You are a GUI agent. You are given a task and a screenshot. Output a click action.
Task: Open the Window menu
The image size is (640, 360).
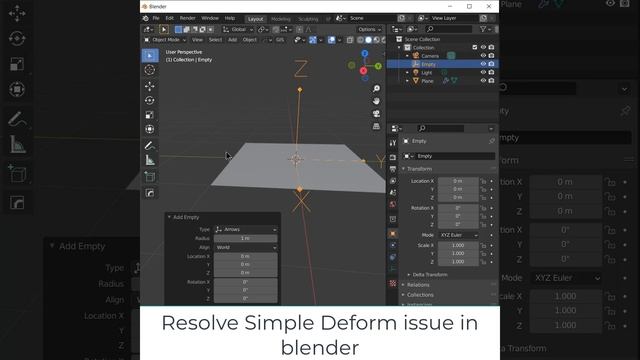coord(210,18)
